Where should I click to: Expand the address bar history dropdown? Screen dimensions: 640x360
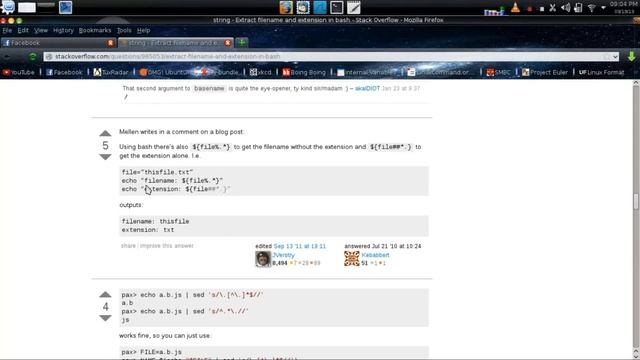click(615, 57)
